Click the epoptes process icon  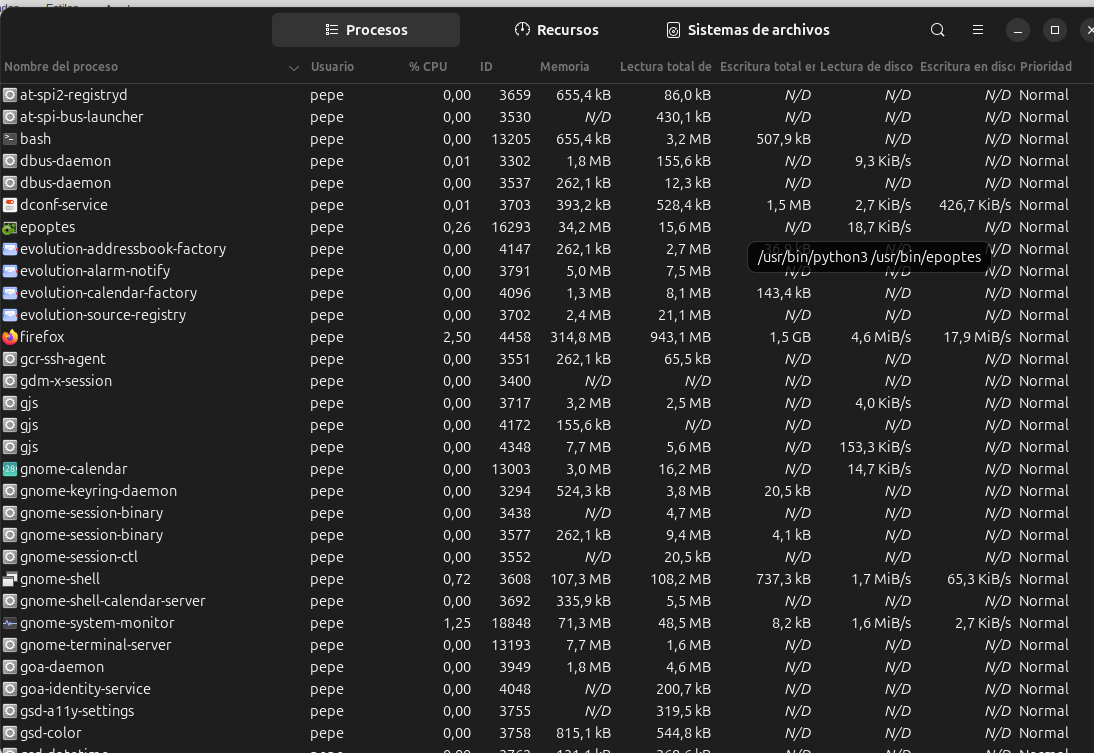pos(10,227)
